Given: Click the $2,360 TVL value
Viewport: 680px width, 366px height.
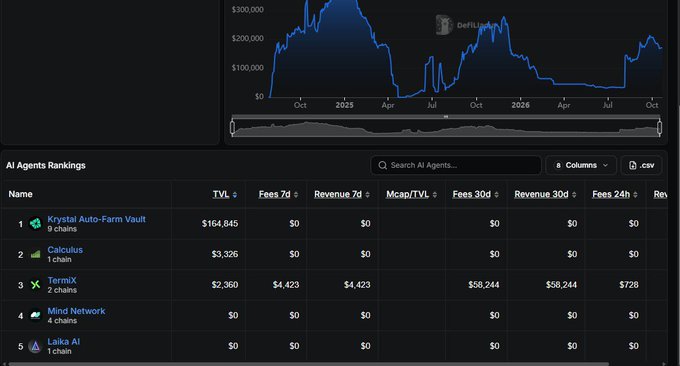Looking at the screenshot, I should pyautogui.click(x=225, y=285).
